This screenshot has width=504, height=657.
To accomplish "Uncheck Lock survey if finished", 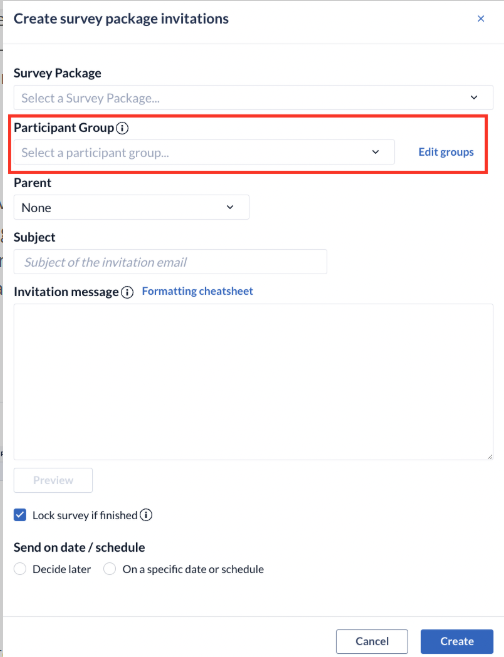I will [x=20, y=515].
